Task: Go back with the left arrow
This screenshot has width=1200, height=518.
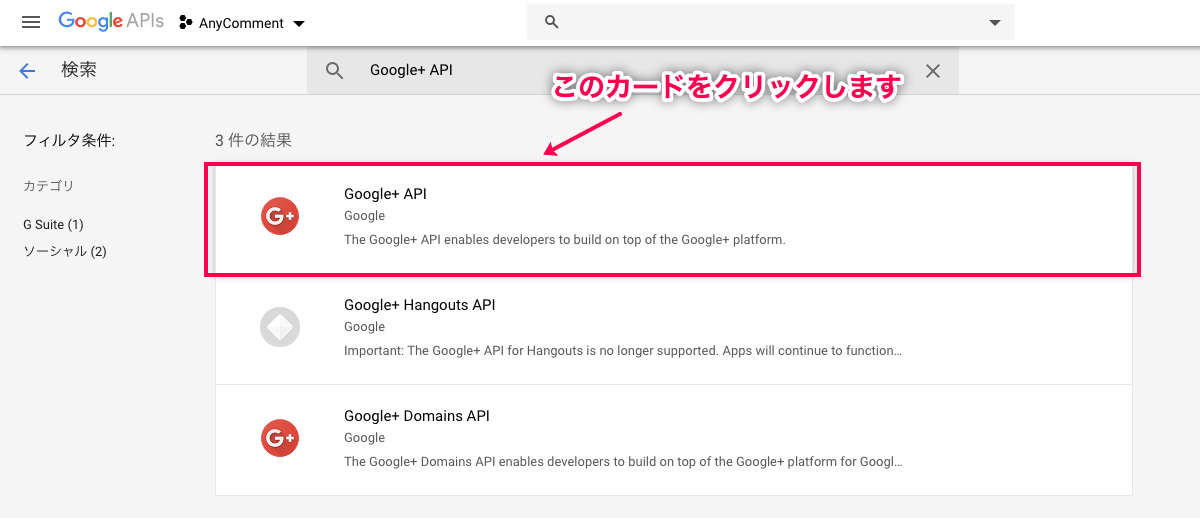Action: pyautogui.click(x=28, y=70)
